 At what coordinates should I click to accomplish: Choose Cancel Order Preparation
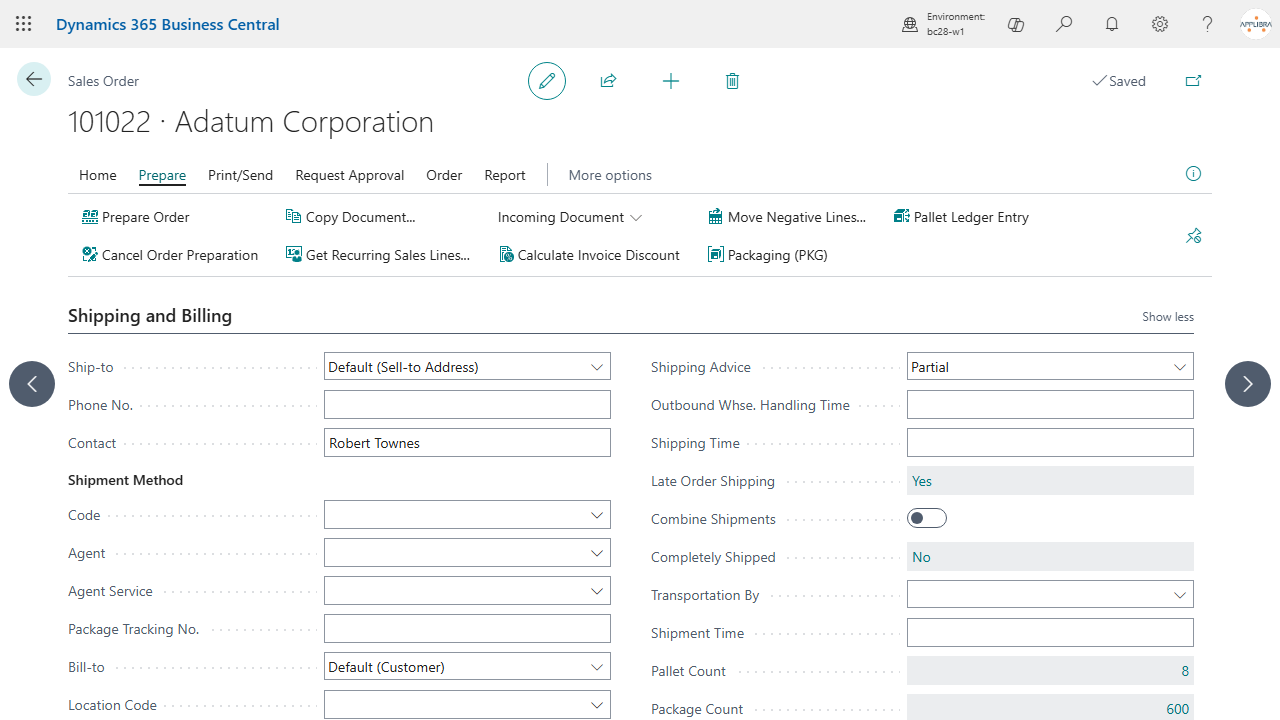pyautogui.click(x=170, y=255)
